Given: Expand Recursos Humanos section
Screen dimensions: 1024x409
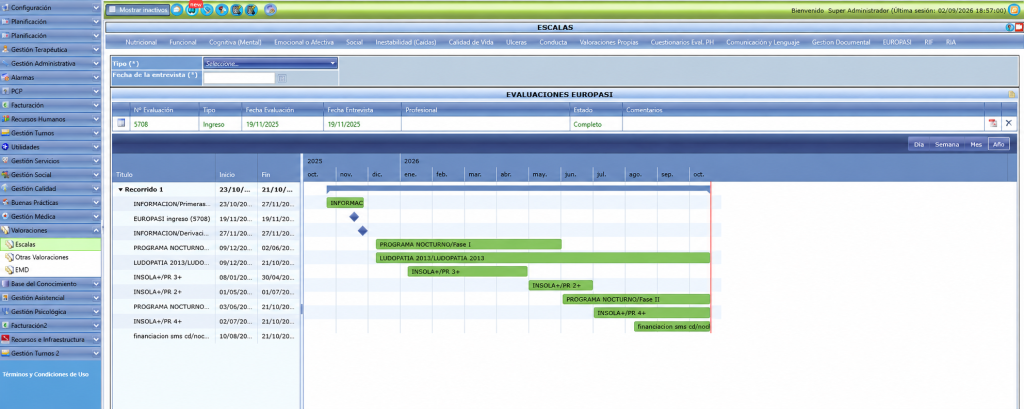Looking at the screenshot, I should coord(51,119).
